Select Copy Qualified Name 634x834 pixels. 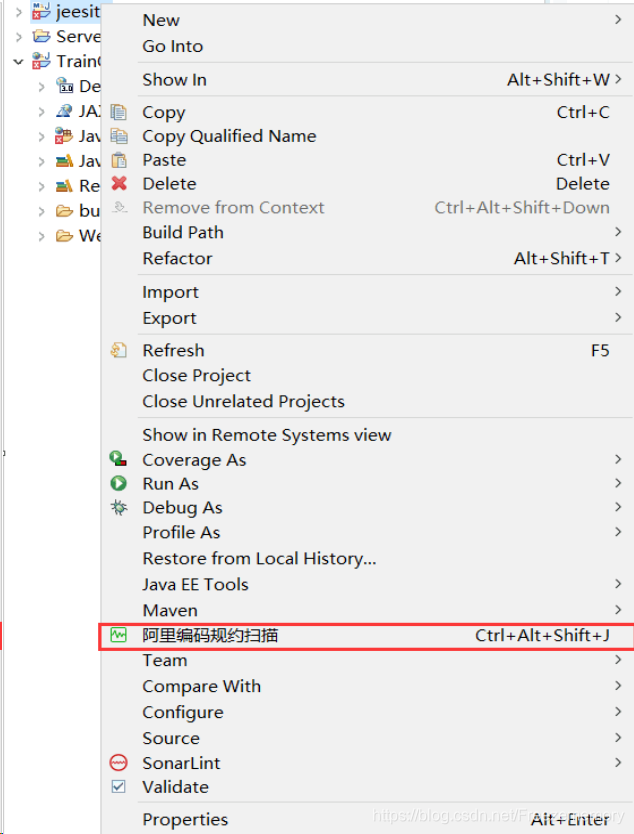(367, 136)
